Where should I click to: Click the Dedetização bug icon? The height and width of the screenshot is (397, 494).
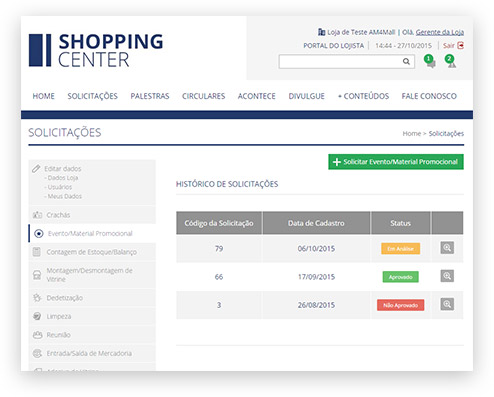(x=37, y=298)
